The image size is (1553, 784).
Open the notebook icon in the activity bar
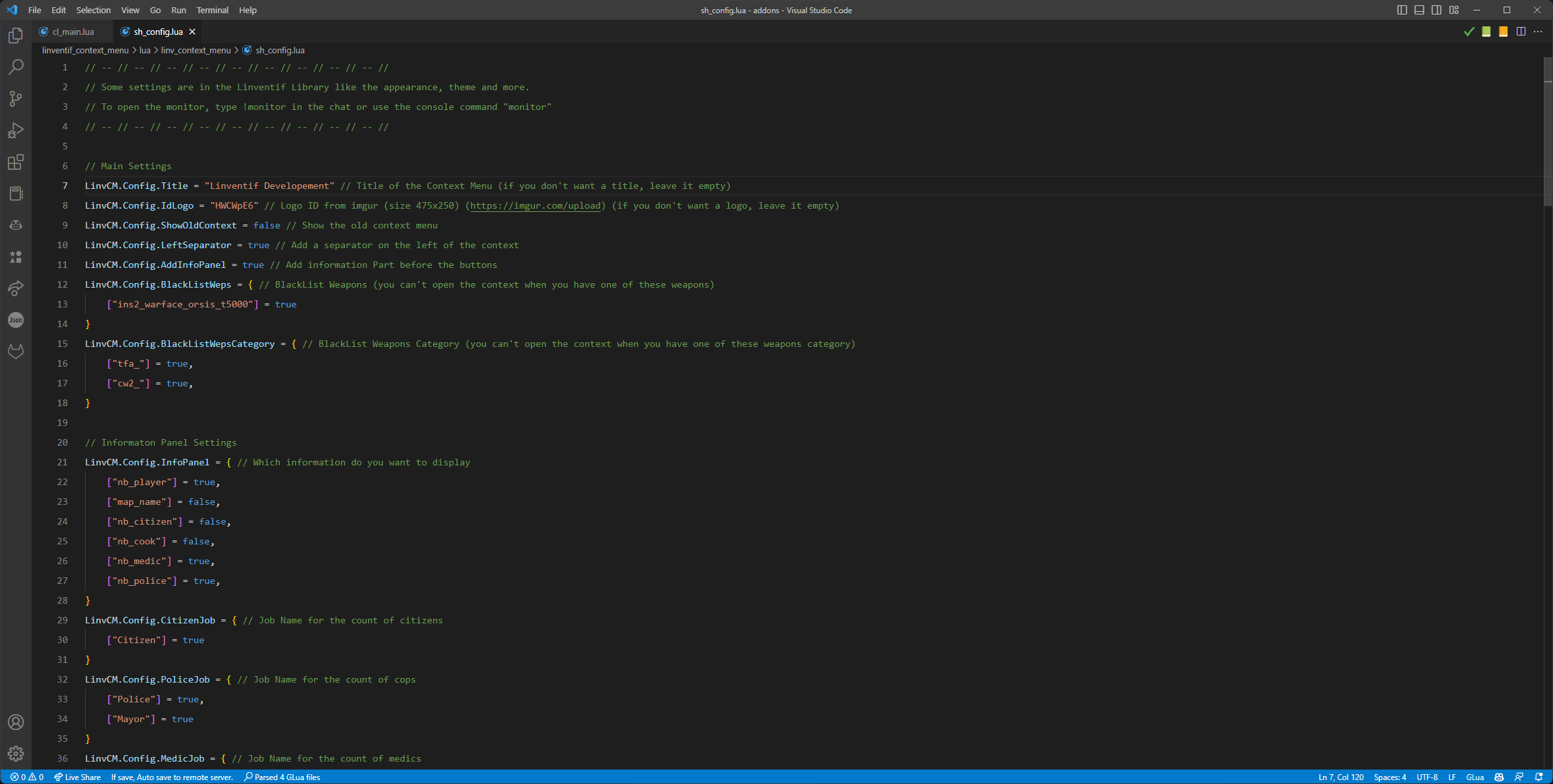coord(16,194)
